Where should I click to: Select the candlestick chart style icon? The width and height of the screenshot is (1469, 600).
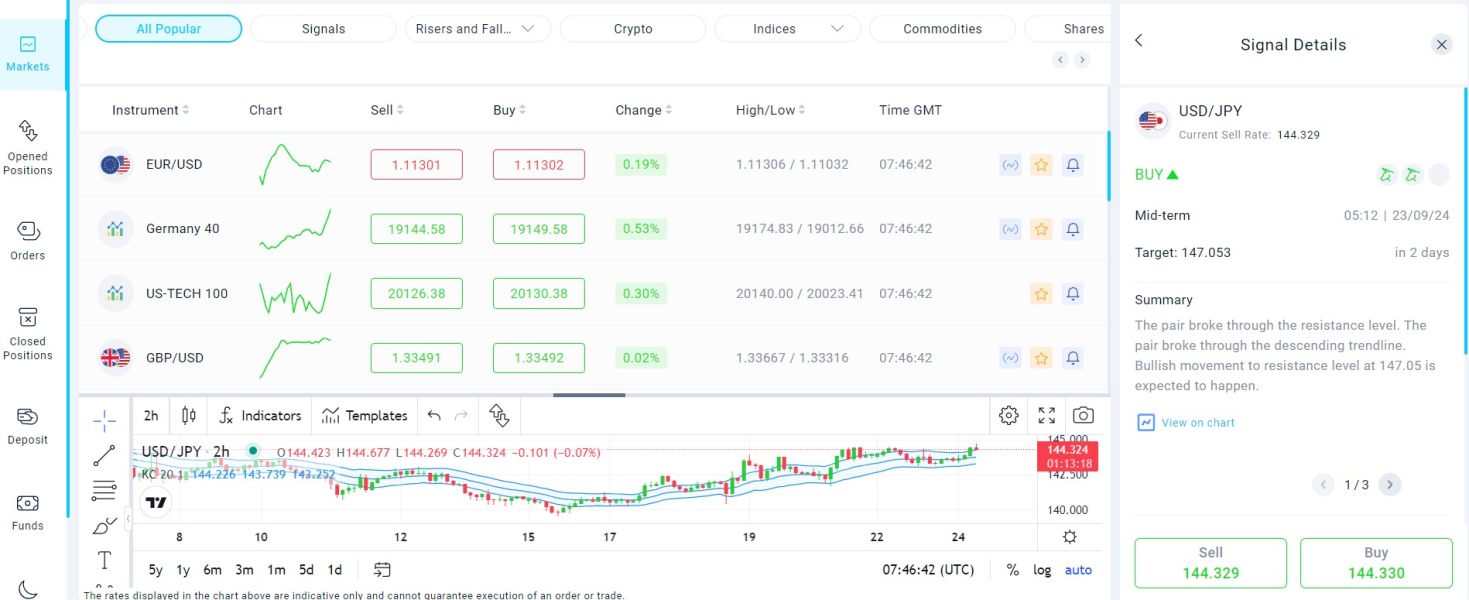click(x=189, y=415)
